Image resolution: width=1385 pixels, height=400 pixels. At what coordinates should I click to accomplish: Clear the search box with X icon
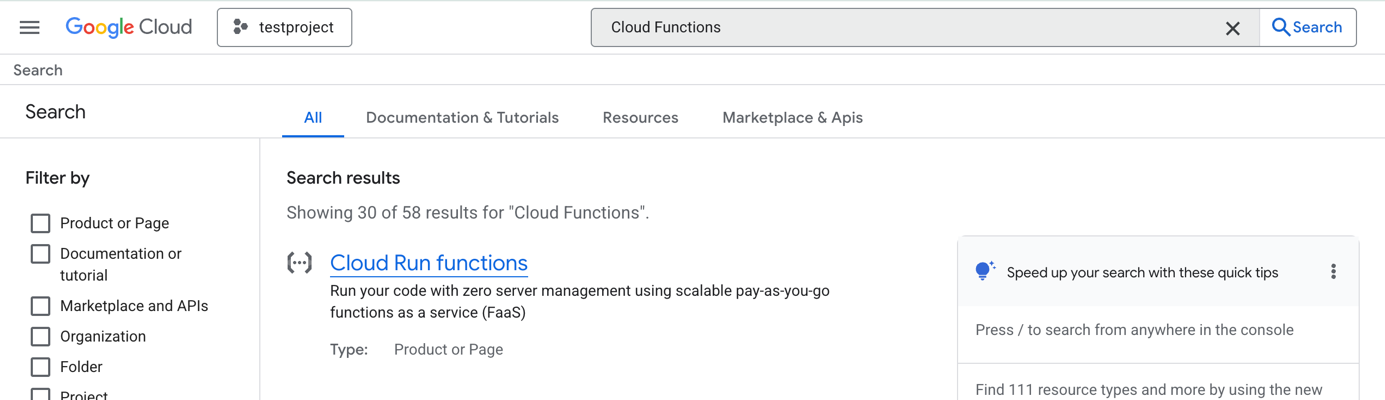point(1232,28)
